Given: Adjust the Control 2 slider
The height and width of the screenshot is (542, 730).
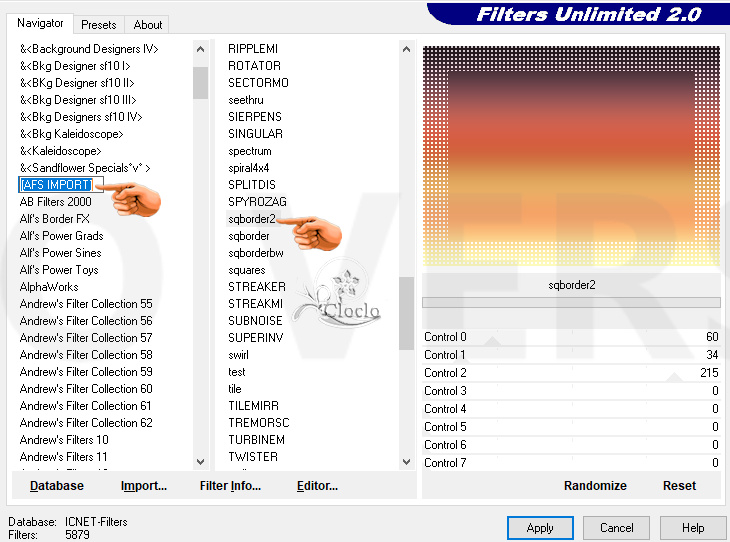Looking at the screenshot, I should pyautogui.click(x=571, y=373).
